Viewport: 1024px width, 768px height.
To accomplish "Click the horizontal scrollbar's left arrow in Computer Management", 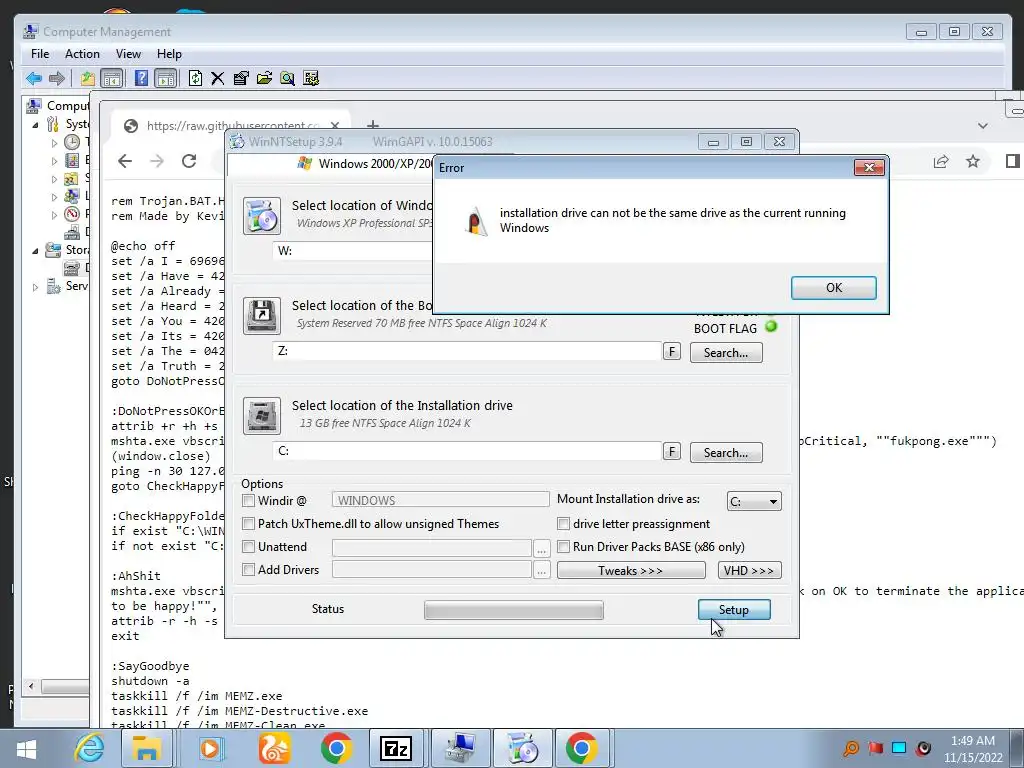I will pos(31,686).
